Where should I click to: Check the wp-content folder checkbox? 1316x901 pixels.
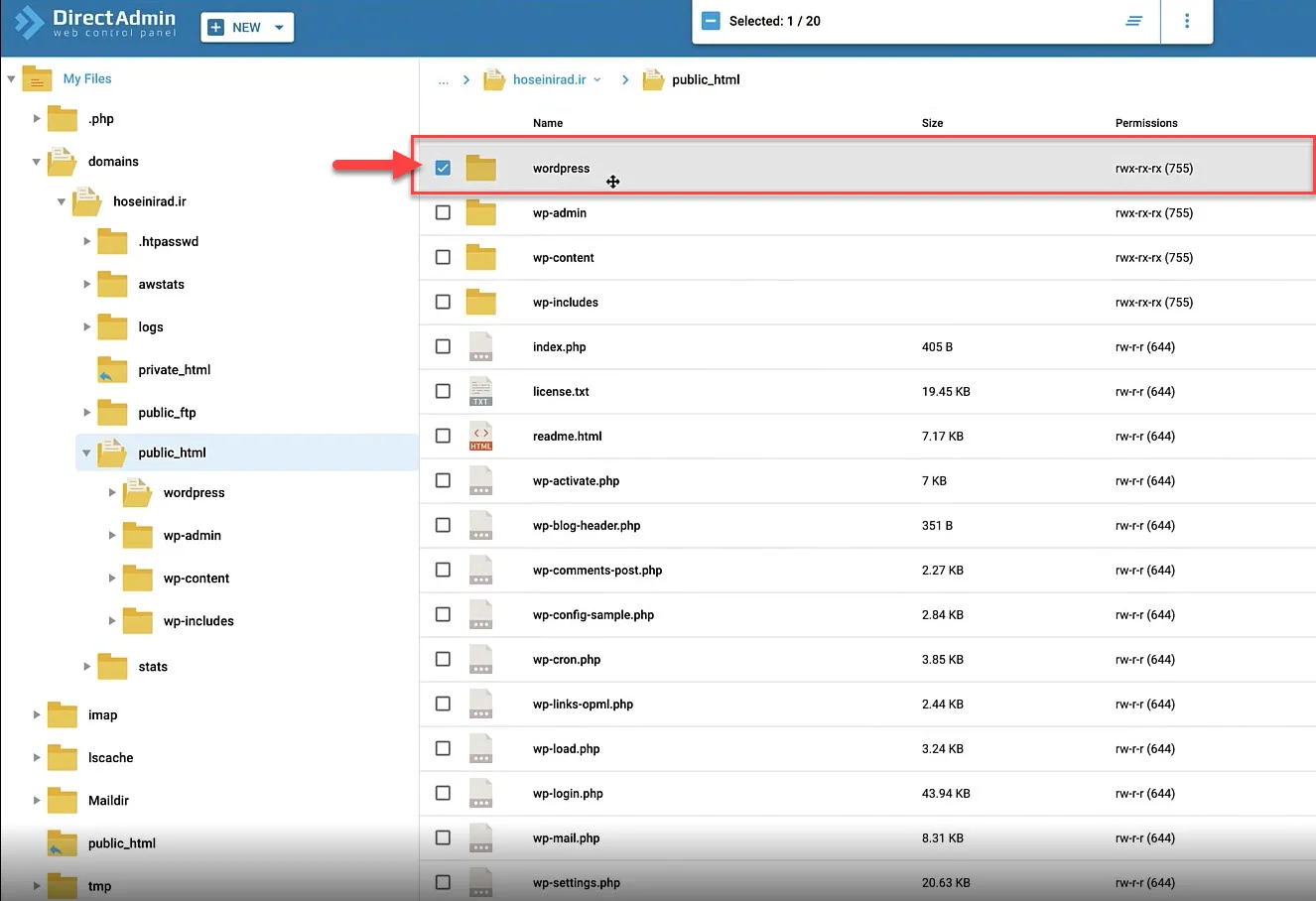[443, 257]
